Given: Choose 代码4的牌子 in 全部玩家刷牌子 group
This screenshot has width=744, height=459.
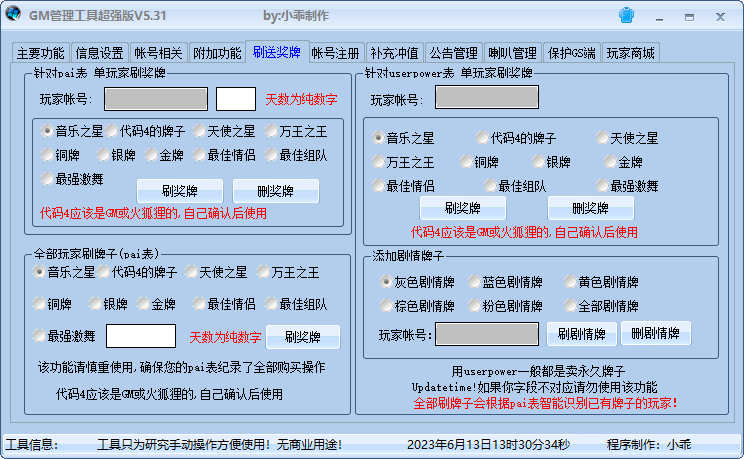Looking at the screenshot, I should point(138,272).
